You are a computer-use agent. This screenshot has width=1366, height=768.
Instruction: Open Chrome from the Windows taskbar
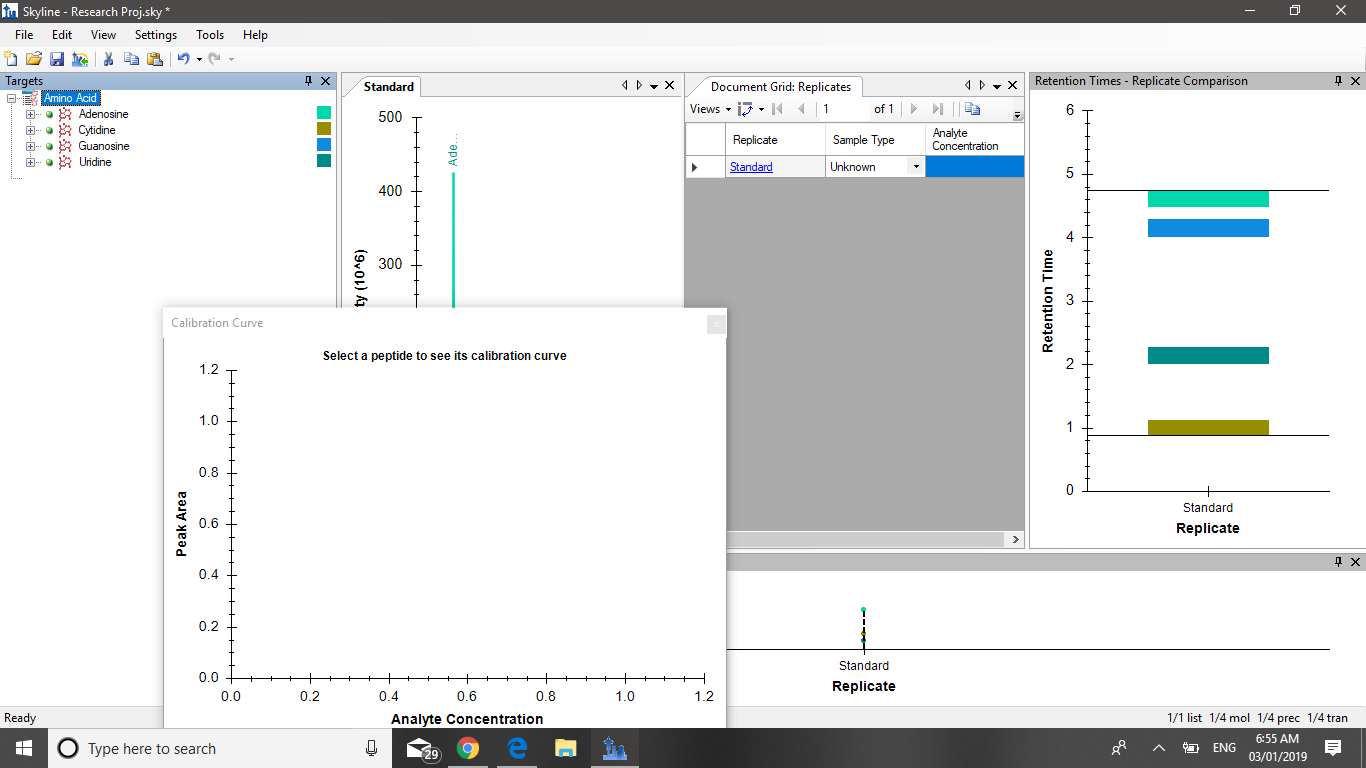tap(467, 748)
